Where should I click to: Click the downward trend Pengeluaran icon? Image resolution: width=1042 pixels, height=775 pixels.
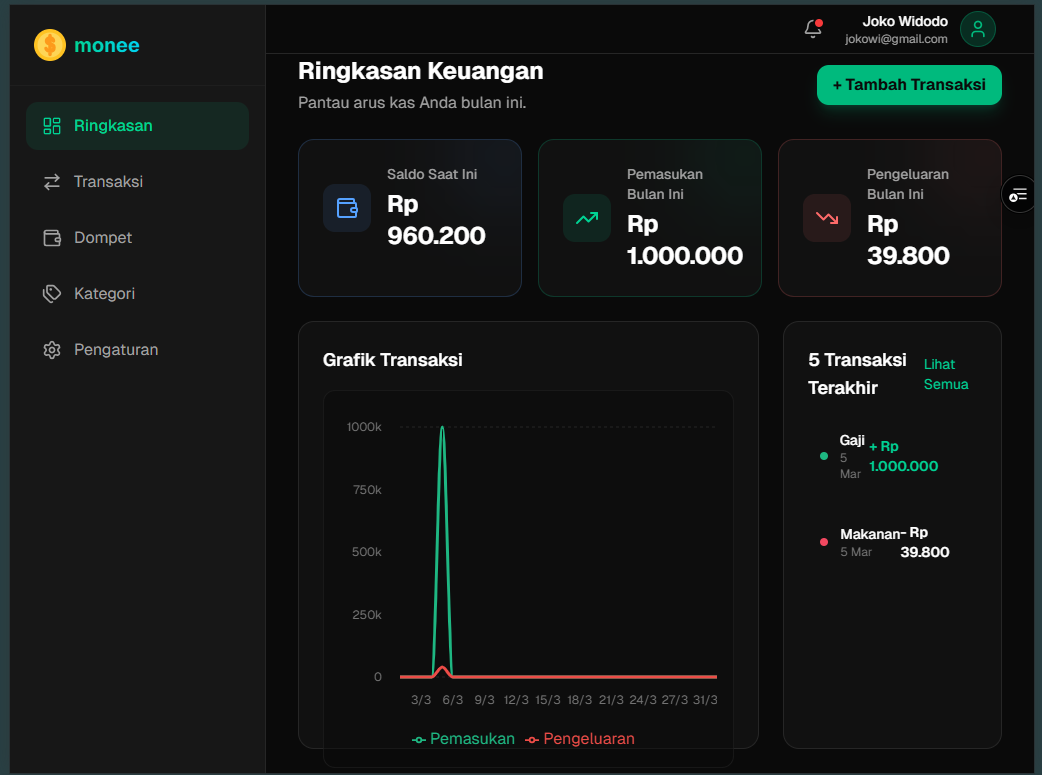tap(827, 218)
